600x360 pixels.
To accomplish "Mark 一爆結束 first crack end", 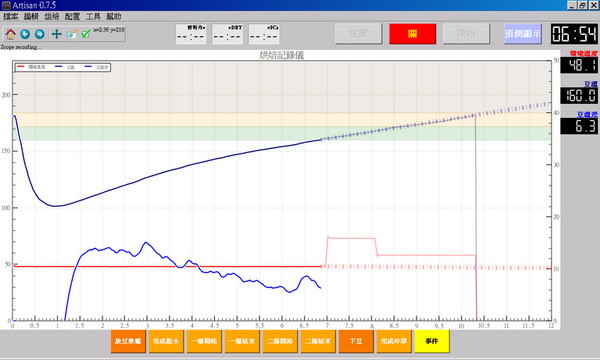I will (x=242, y=341).
